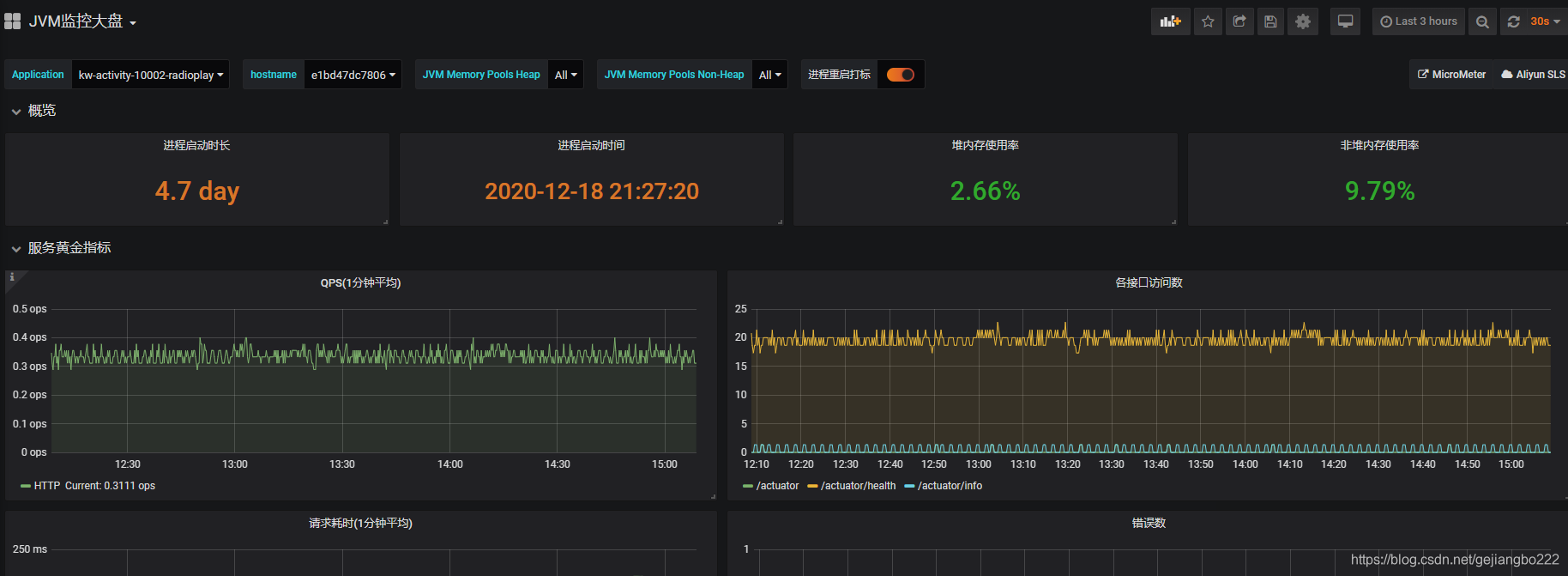Collapse the 概览 row

click(34, 111)
